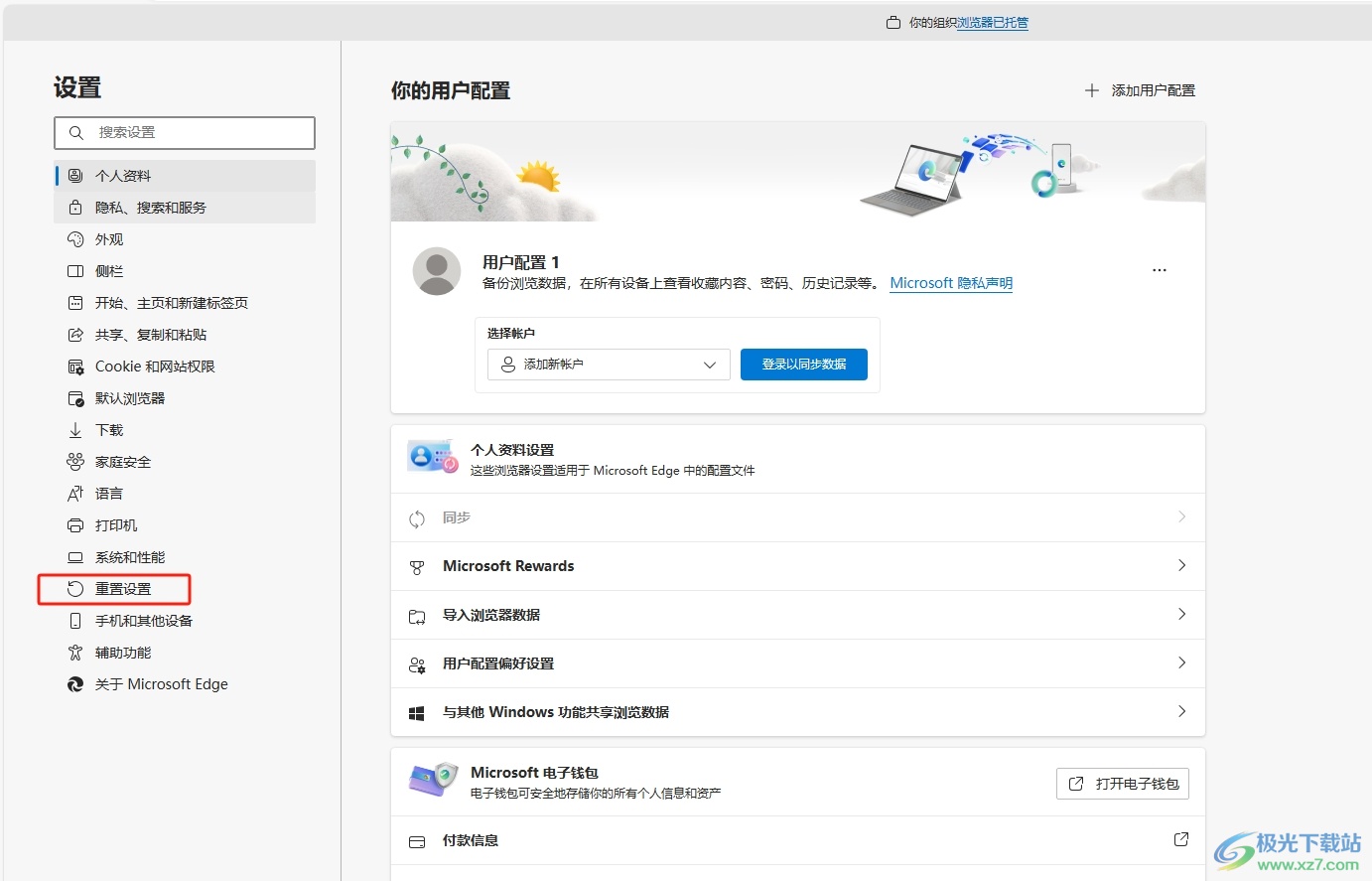Click the share icon beside 共享、复制和粘贴
This screenshot has width=1372, height=881.
[75, 335]
